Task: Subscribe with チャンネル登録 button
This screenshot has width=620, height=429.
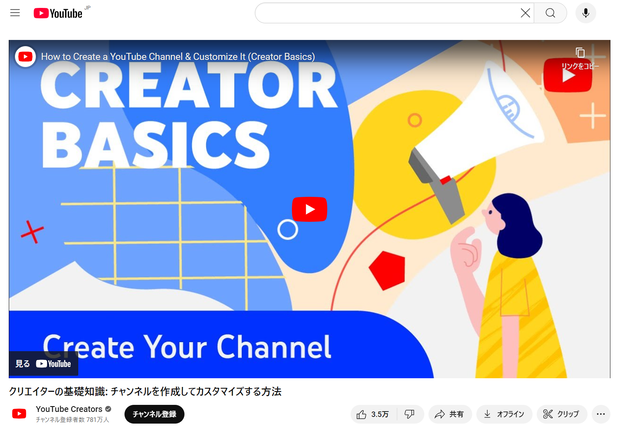Action: (x=154, y=414)
